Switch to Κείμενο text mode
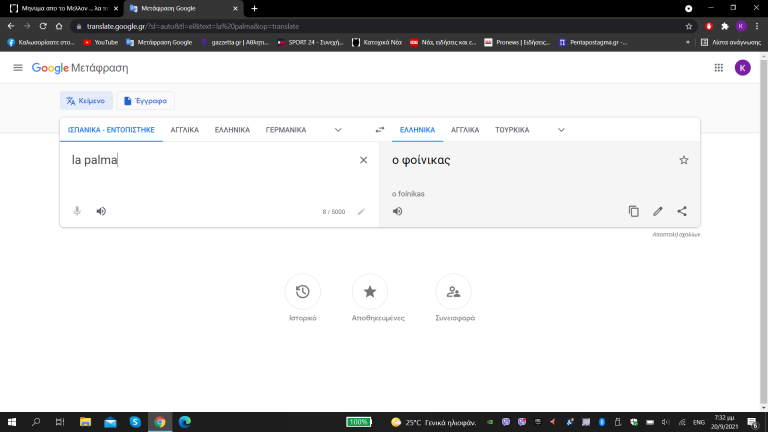 (x=86, y=100)
